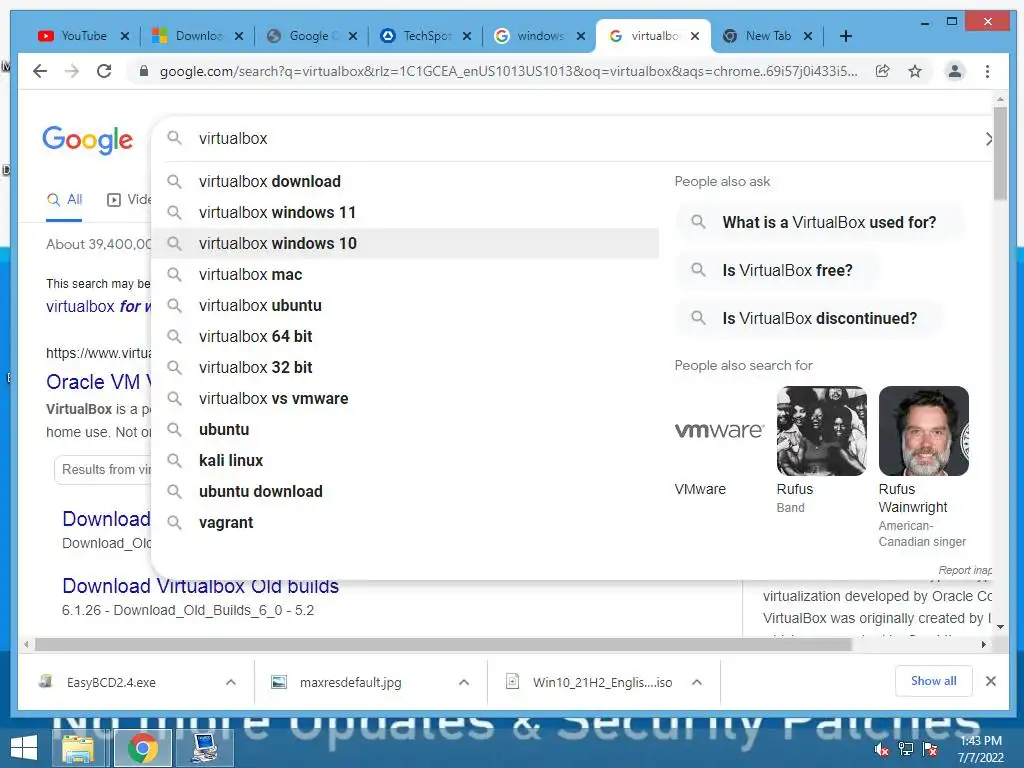Click 'Is VirtualBox free?' question

(778, 270)
